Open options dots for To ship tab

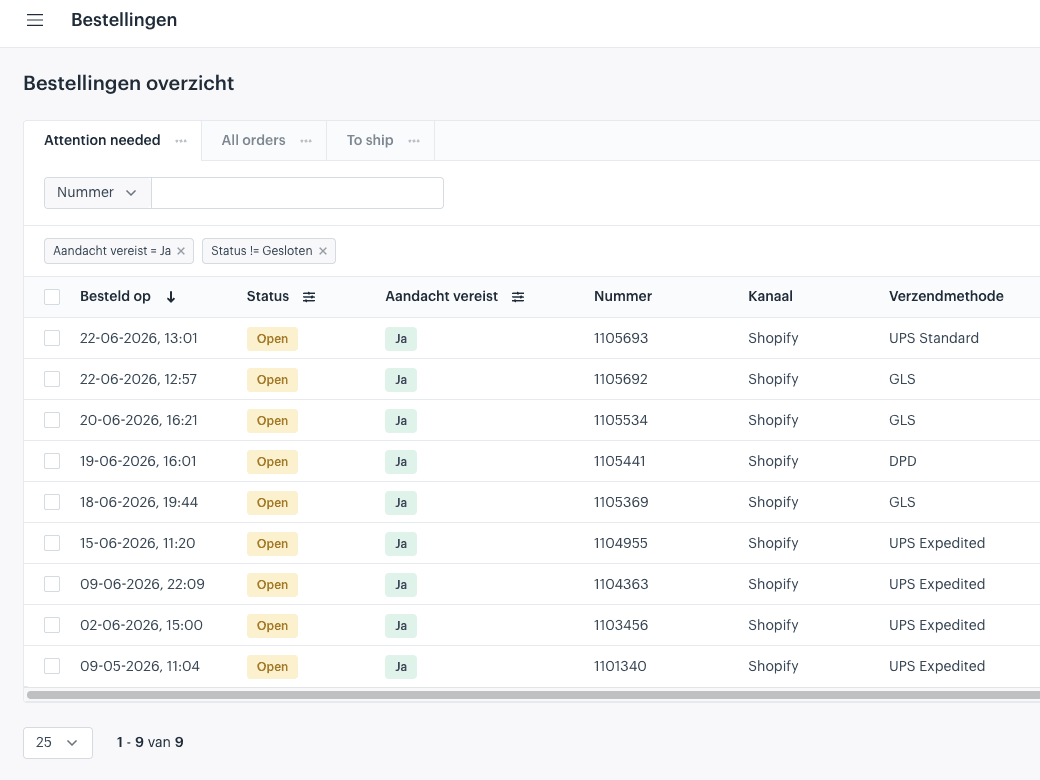(414, 141)
